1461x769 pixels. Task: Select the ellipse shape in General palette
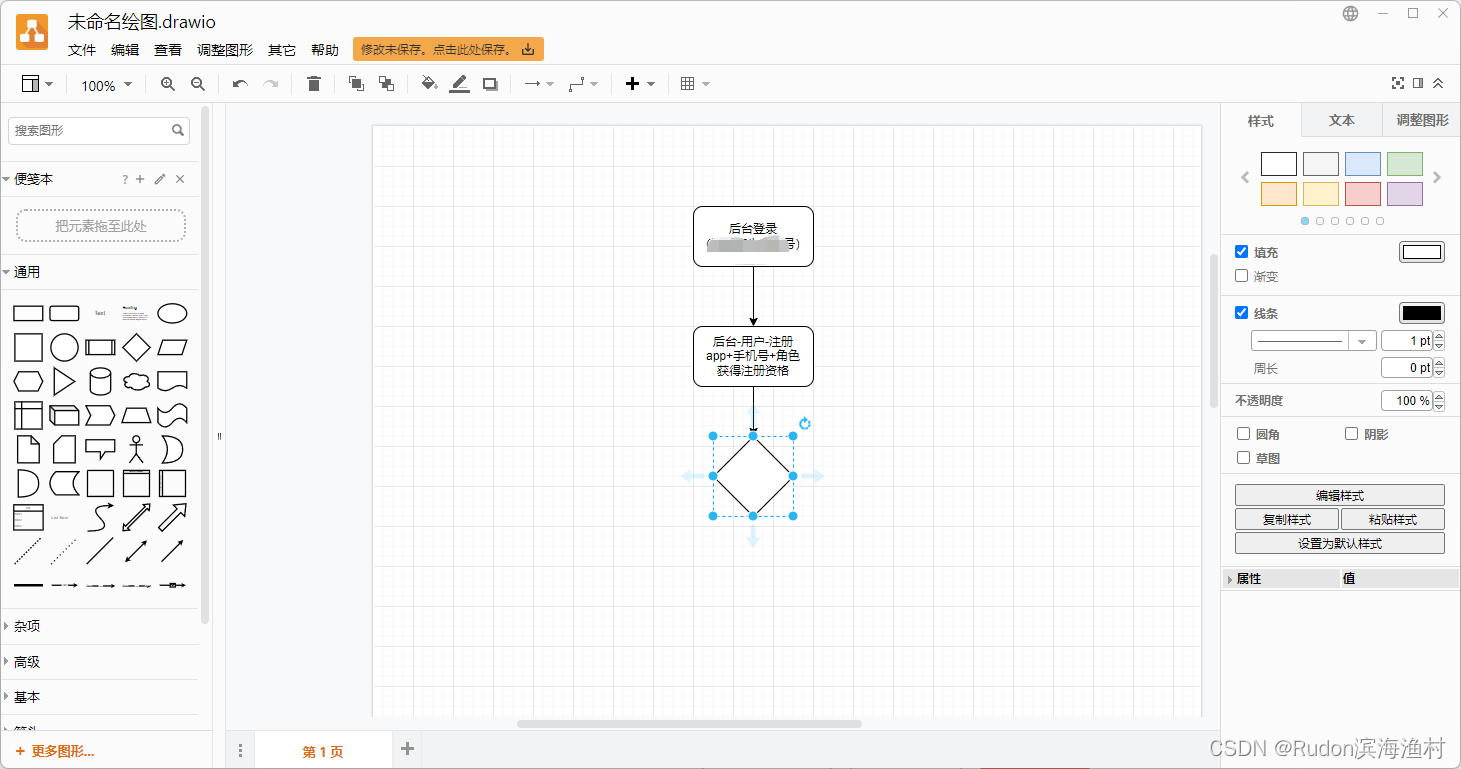click(x=172, y=314)
